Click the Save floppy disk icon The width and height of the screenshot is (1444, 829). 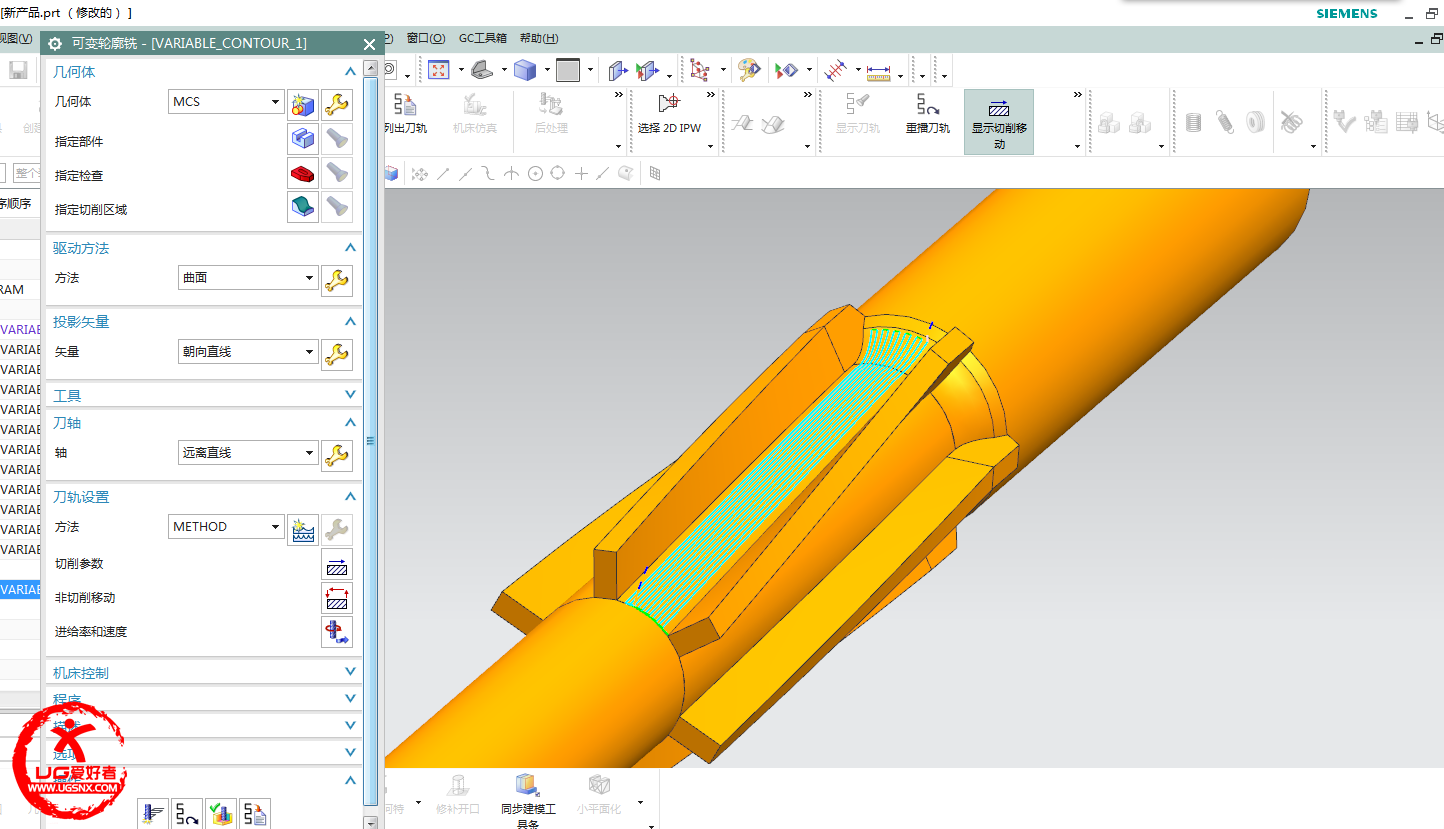pyautogui.click(x=18, y=70)
